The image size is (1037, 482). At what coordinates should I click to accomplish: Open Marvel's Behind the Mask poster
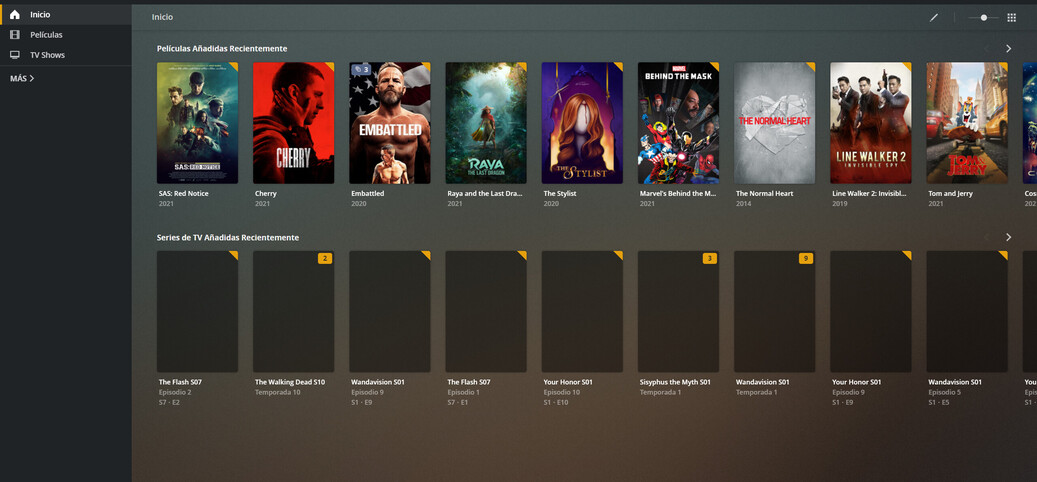tap(679, 123)
